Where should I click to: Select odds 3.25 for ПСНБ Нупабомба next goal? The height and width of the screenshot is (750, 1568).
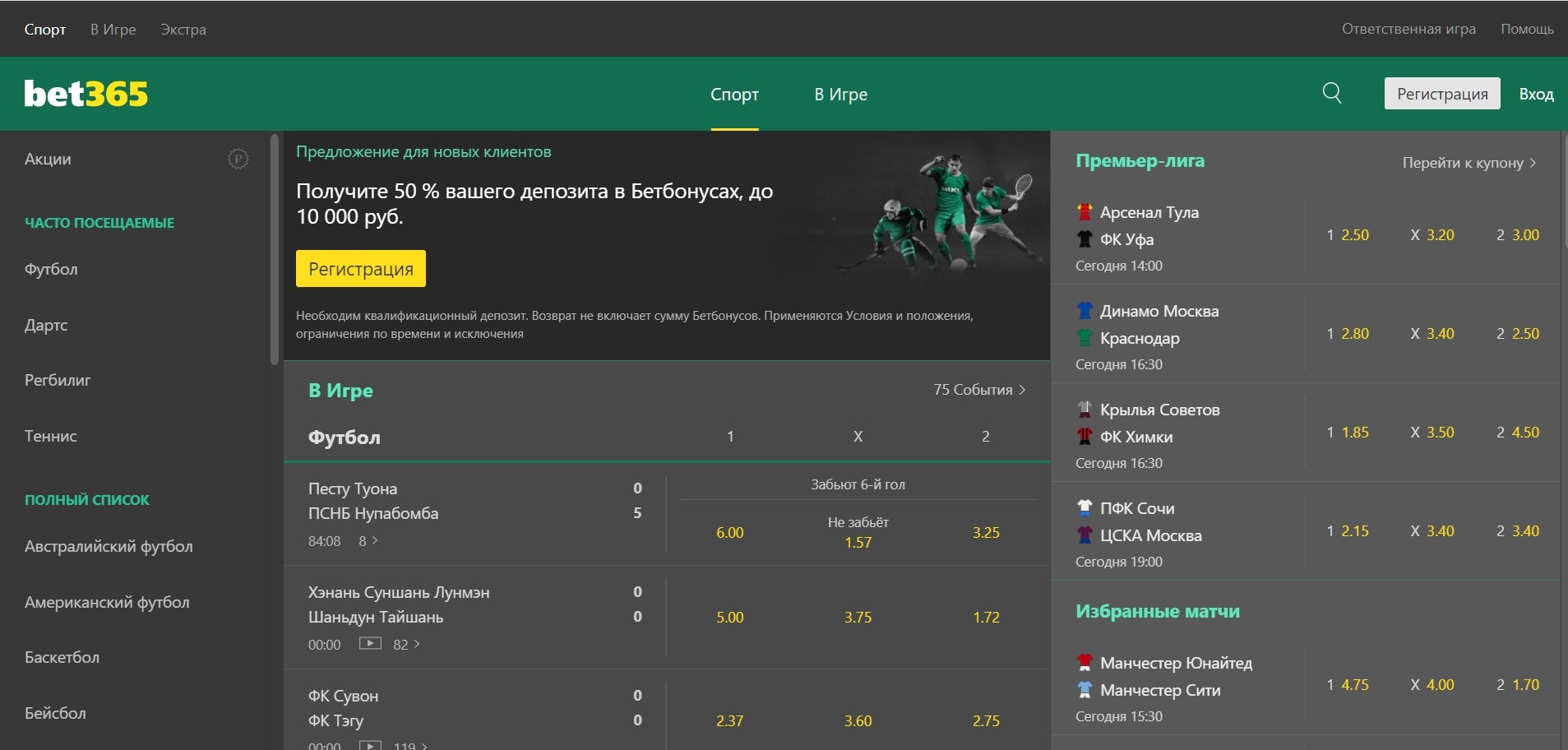coord(986,533)
